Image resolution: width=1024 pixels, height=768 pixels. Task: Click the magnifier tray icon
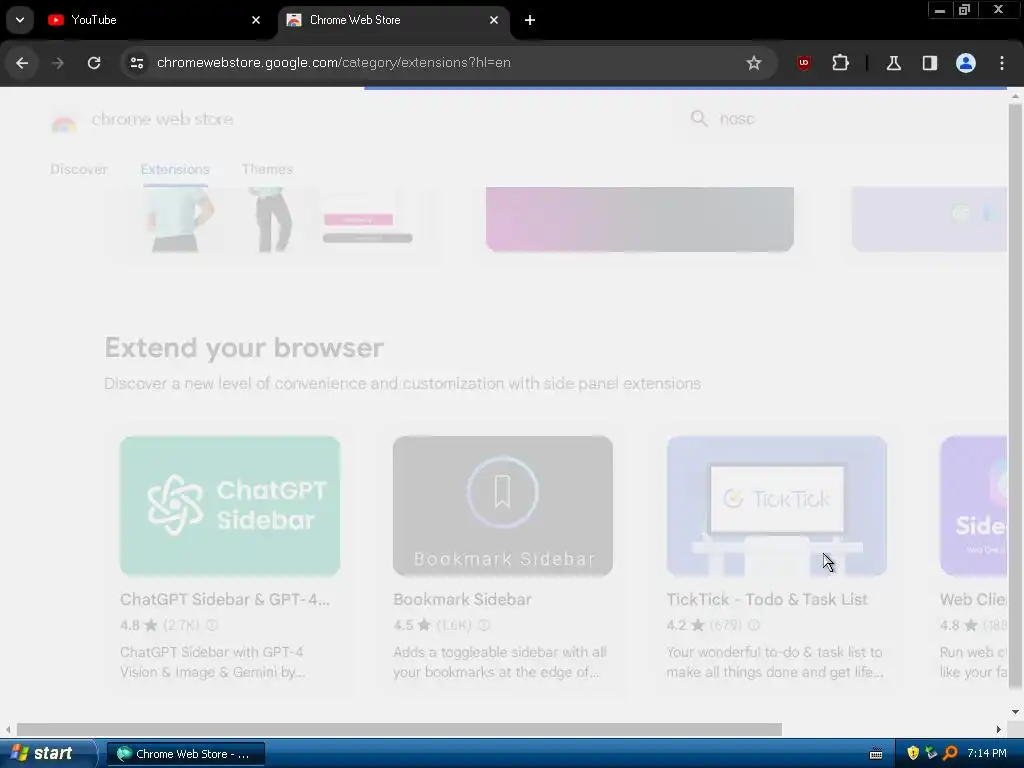point(950,754)
